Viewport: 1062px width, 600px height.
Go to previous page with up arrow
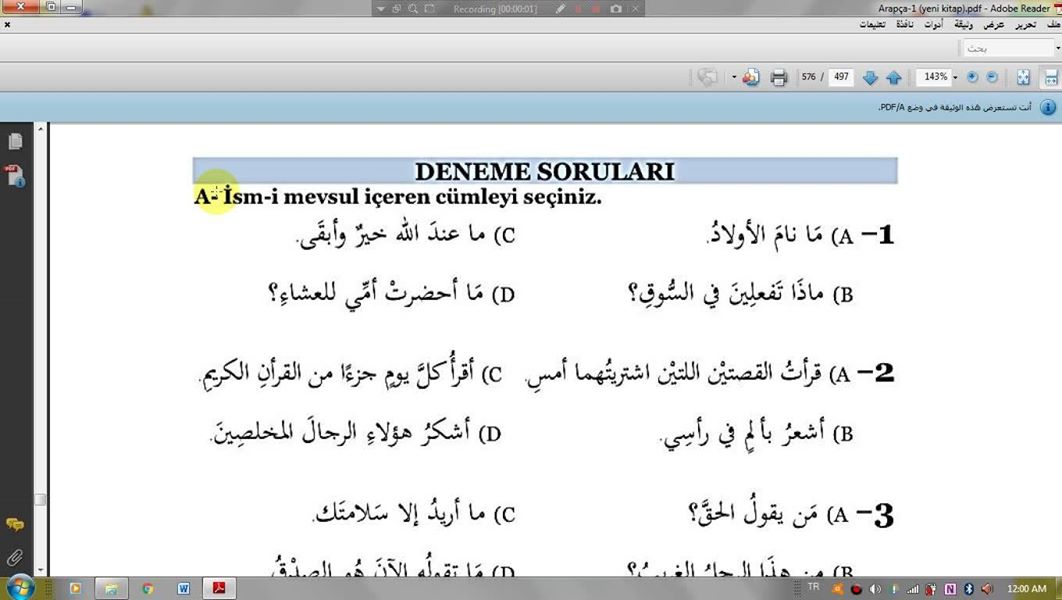click(893, 78)
